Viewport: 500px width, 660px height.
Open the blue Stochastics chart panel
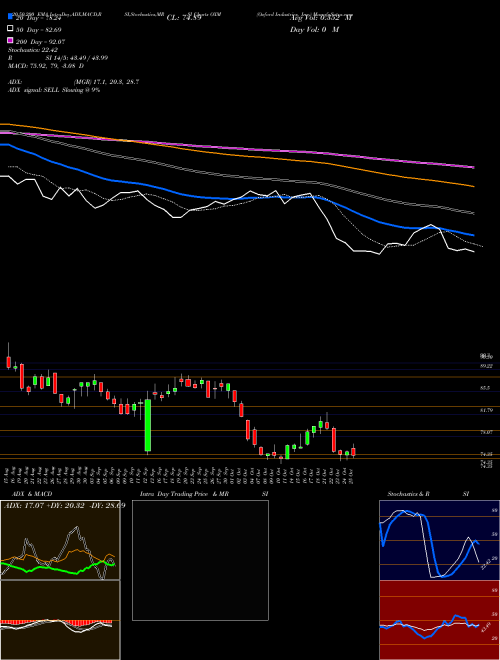[x=439, y=540]
